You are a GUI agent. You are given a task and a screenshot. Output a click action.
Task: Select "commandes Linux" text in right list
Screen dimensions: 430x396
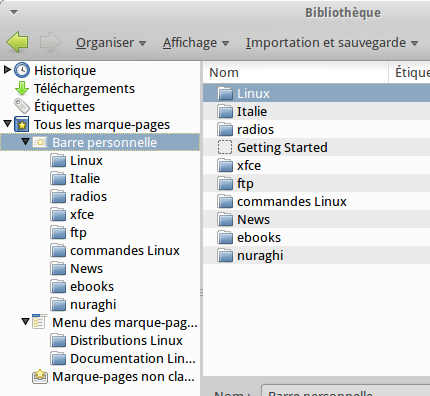click(x=292, y=201)
